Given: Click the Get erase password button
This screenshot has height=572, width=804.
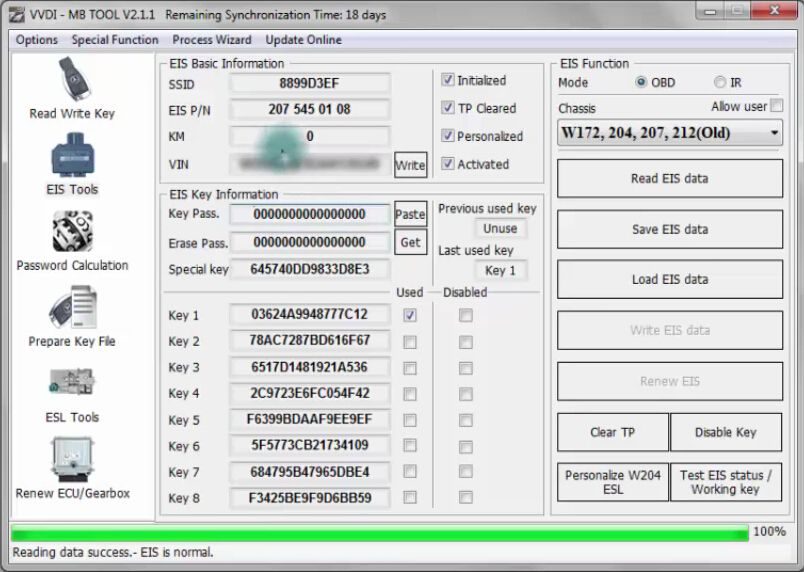Looking at the screenshot, I should 410,242.
